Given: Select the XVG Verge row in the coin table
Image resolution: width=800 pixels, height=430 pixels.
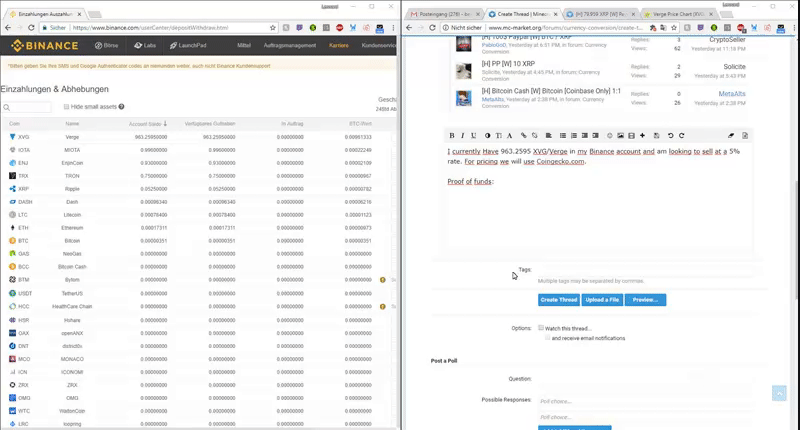Looking at the screenshot, I should (x=198, y=137).
